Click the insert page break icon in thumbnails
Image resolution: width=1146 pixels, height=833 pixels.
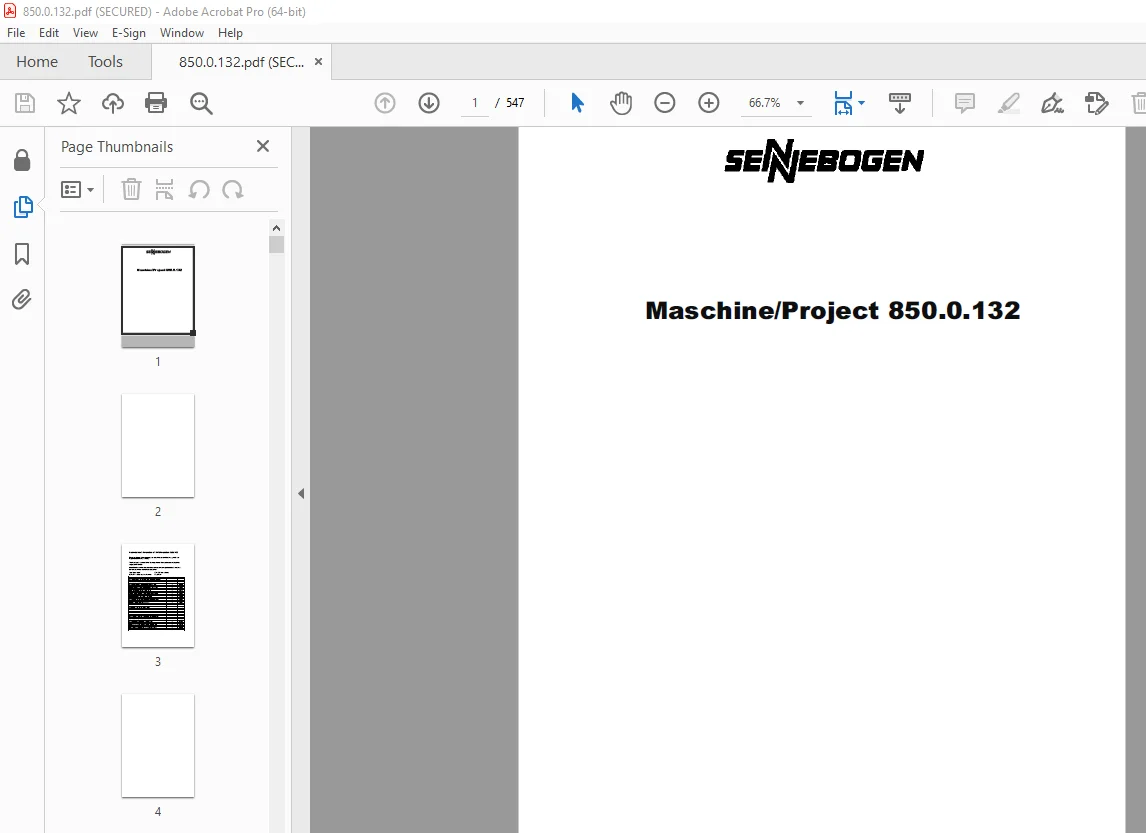point(164,190)
